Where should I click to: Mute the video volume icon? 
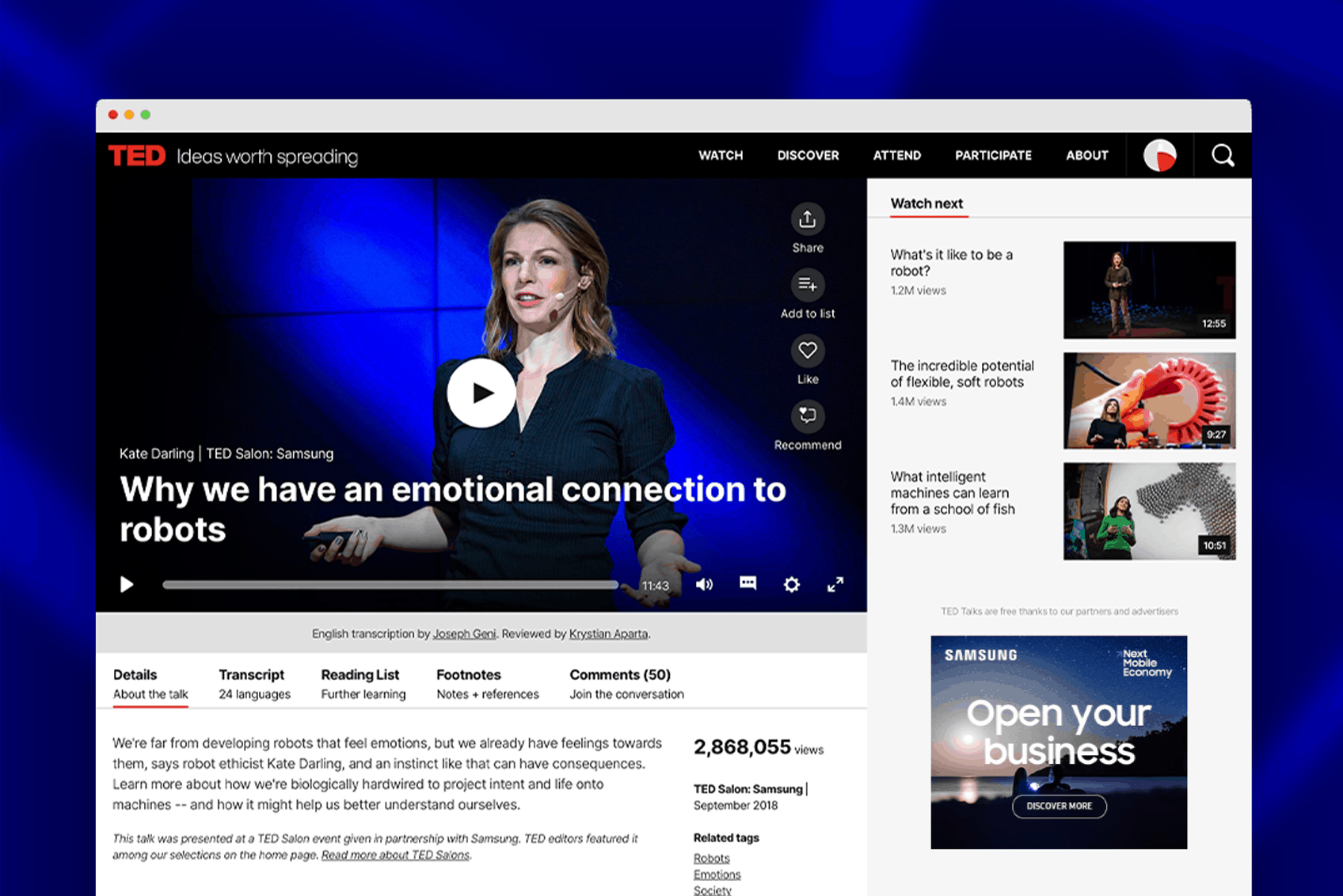pyautogui.click(x=704, y=584)
